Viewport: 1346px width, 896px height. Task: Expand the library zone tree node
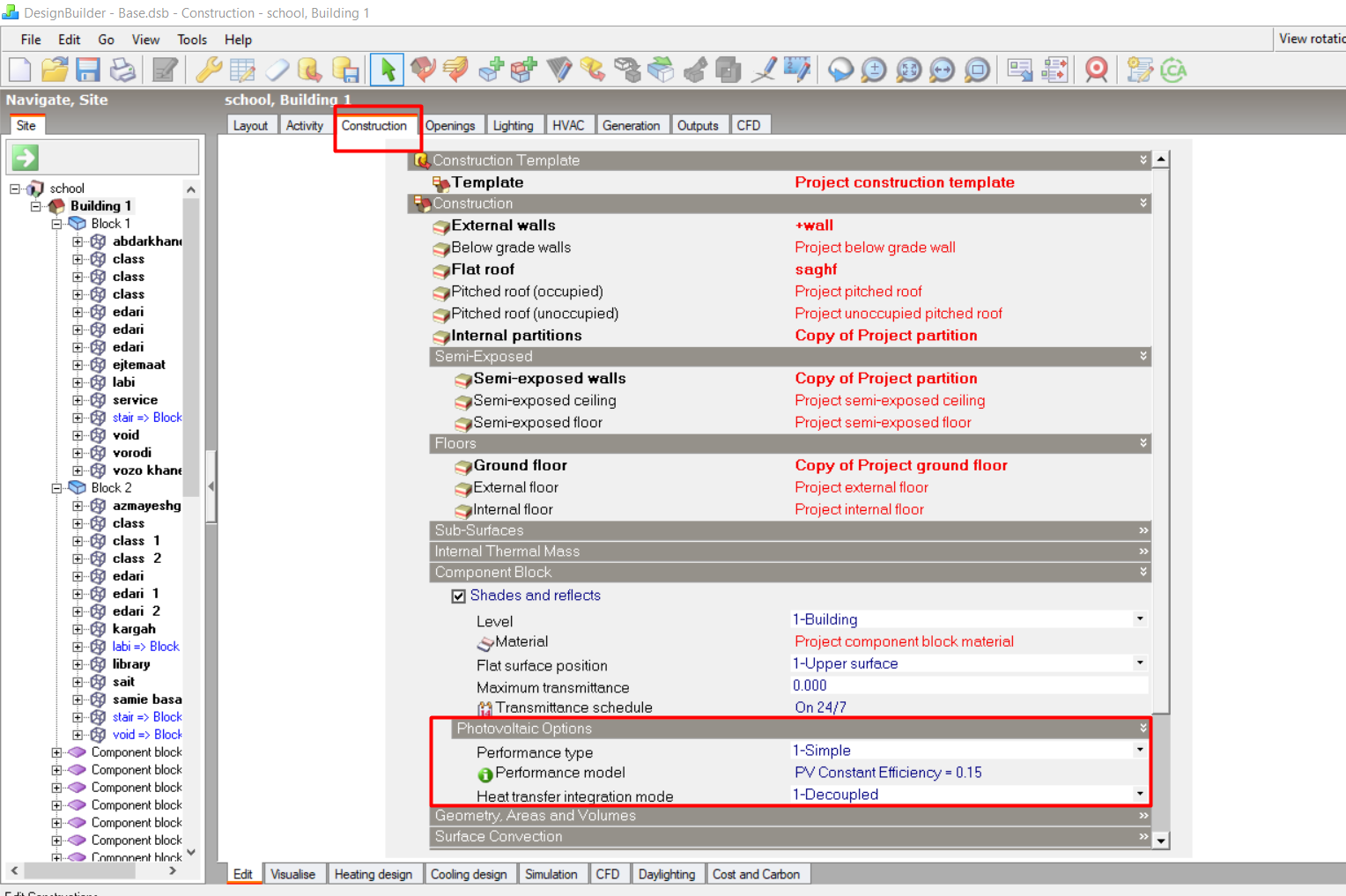coord(78,664)
